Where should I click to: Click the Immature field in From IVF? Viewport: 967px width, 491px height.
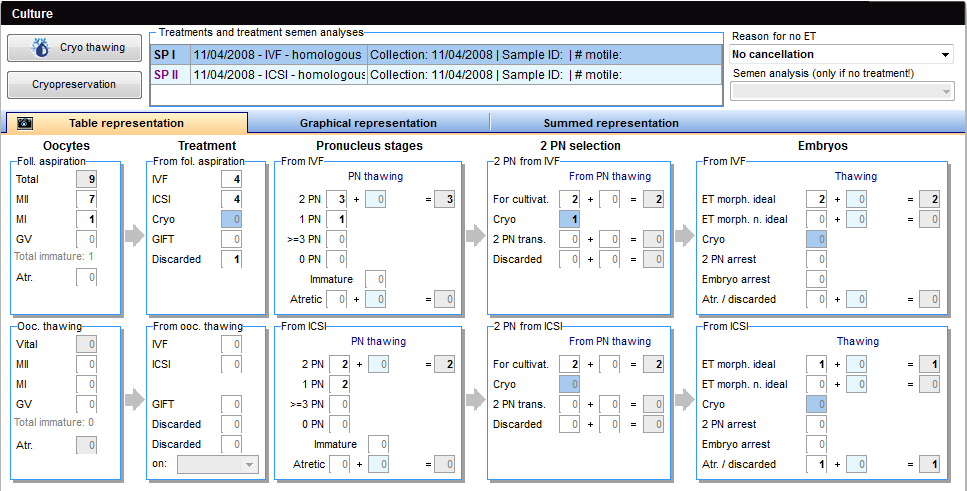(375, 279)
